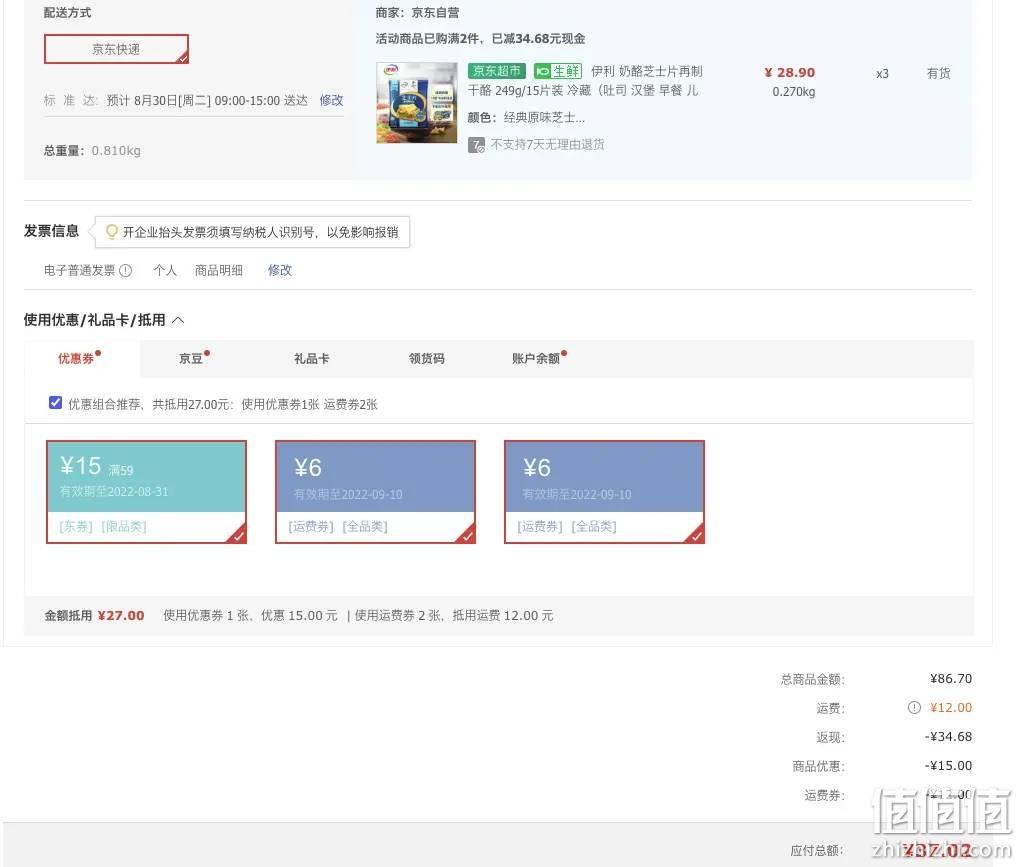Viewport: 1021px width, 867px height.
Task: Switch to the 优惠券 tab
Action: [76, 358]
